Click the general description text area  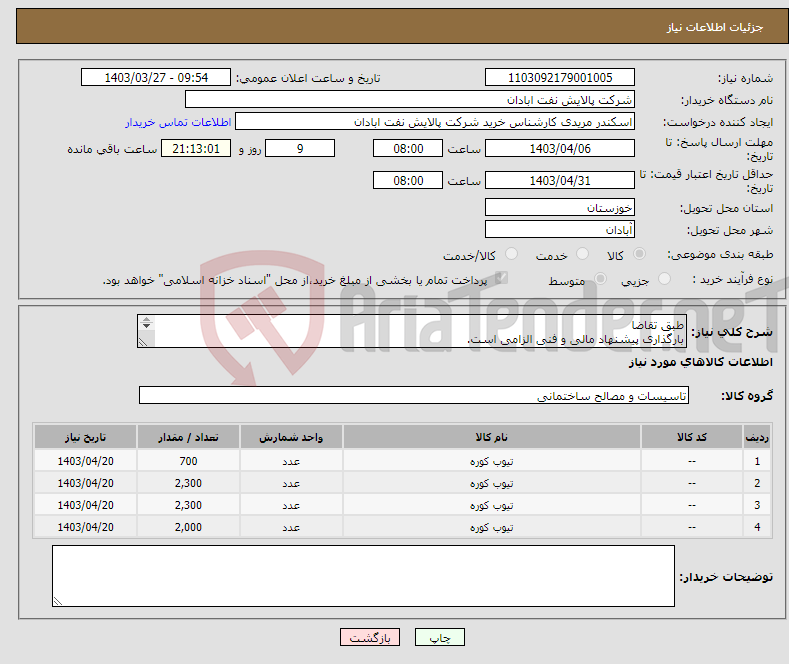pyautogui.click(x=412, y=331)
